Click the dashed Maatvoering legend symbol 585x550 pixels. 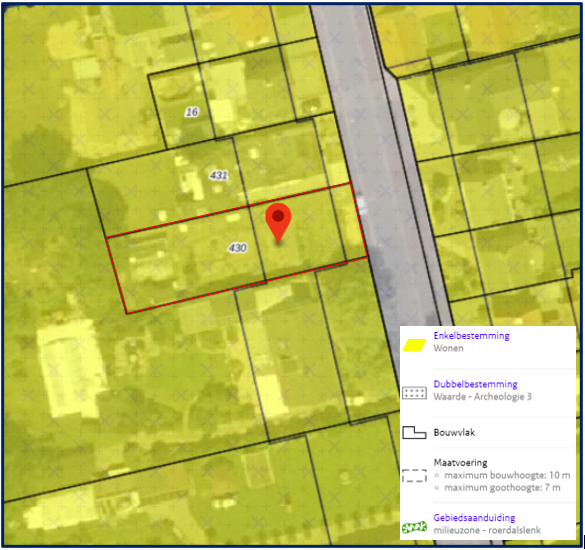click(x=414, y=476)
